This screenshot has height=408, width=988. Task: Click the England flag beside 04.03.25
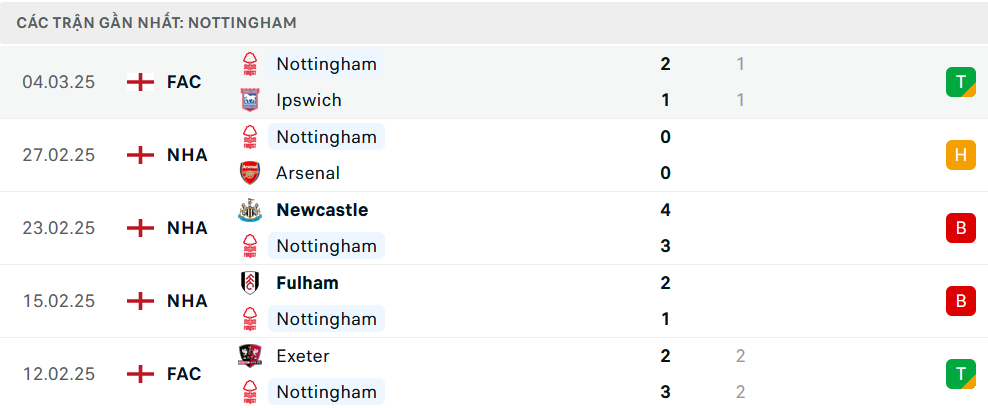[x=141, y=82]
